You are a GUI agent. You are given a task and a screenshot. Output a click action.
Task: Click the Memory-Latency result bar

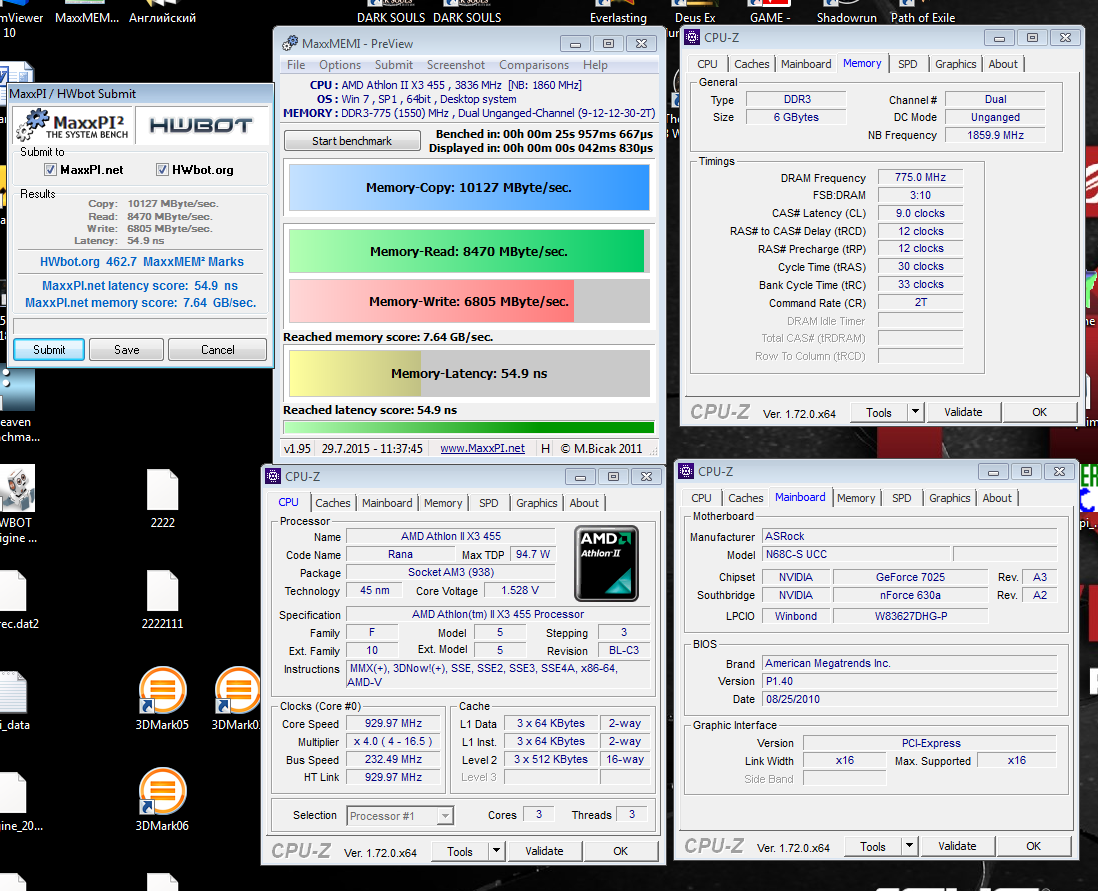pyautogui.click(x=469, y=373)
